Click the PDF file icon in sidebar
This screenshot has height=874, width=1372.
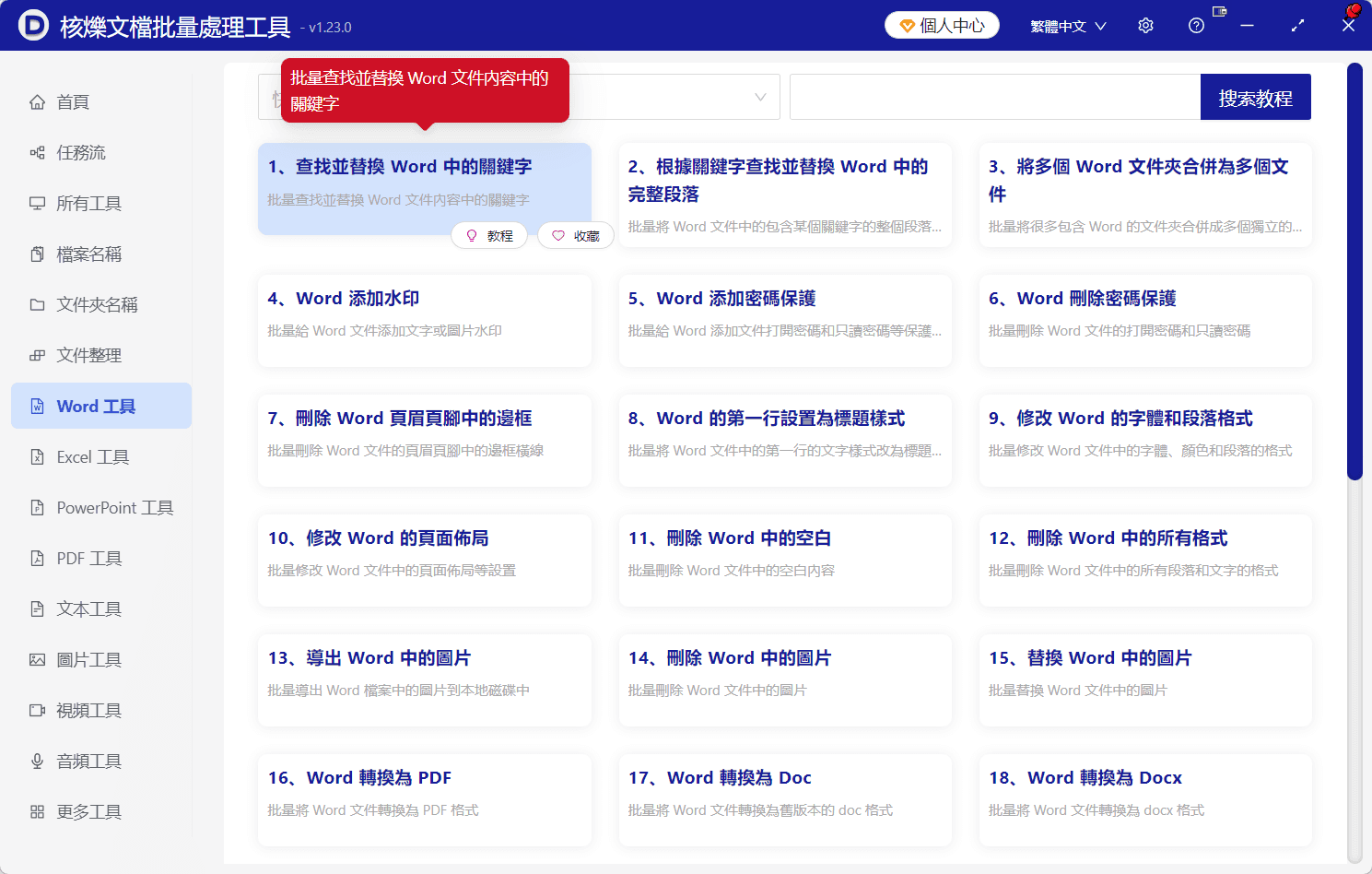click(37, 559)
